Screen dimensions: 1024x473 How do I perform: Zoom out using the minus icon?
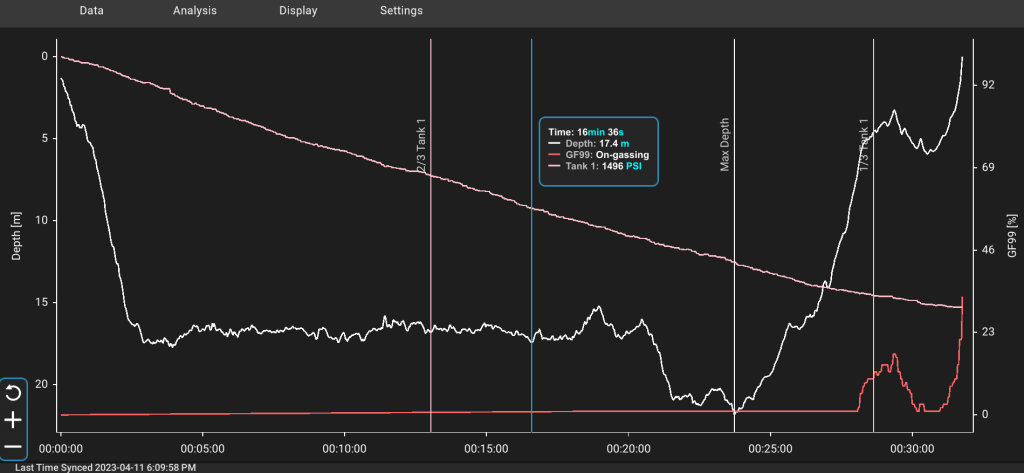pyautogui.click(x=13, y=448)
